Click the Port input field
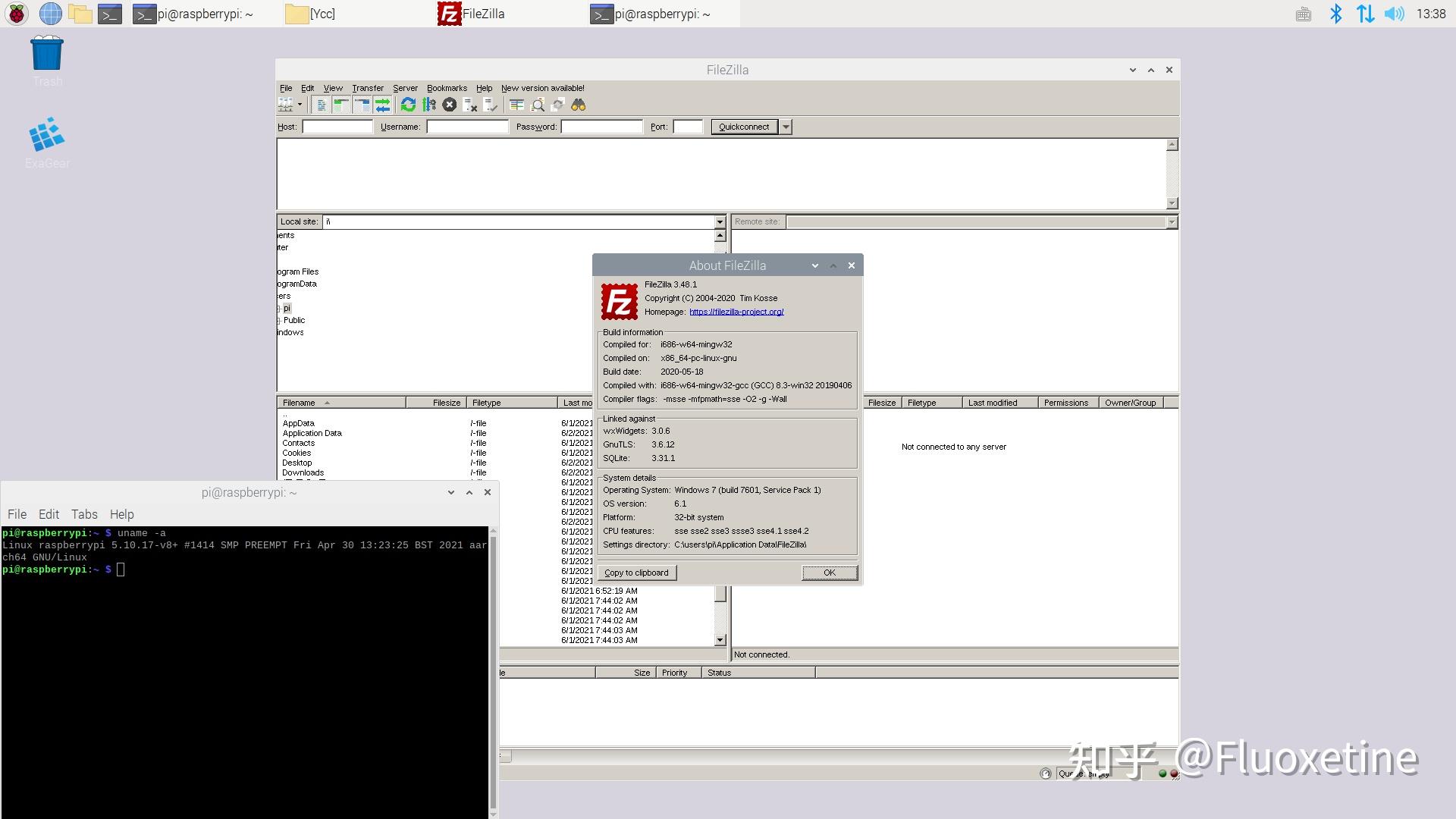This screenshot has width=1456, height=819. pos(689,127)
